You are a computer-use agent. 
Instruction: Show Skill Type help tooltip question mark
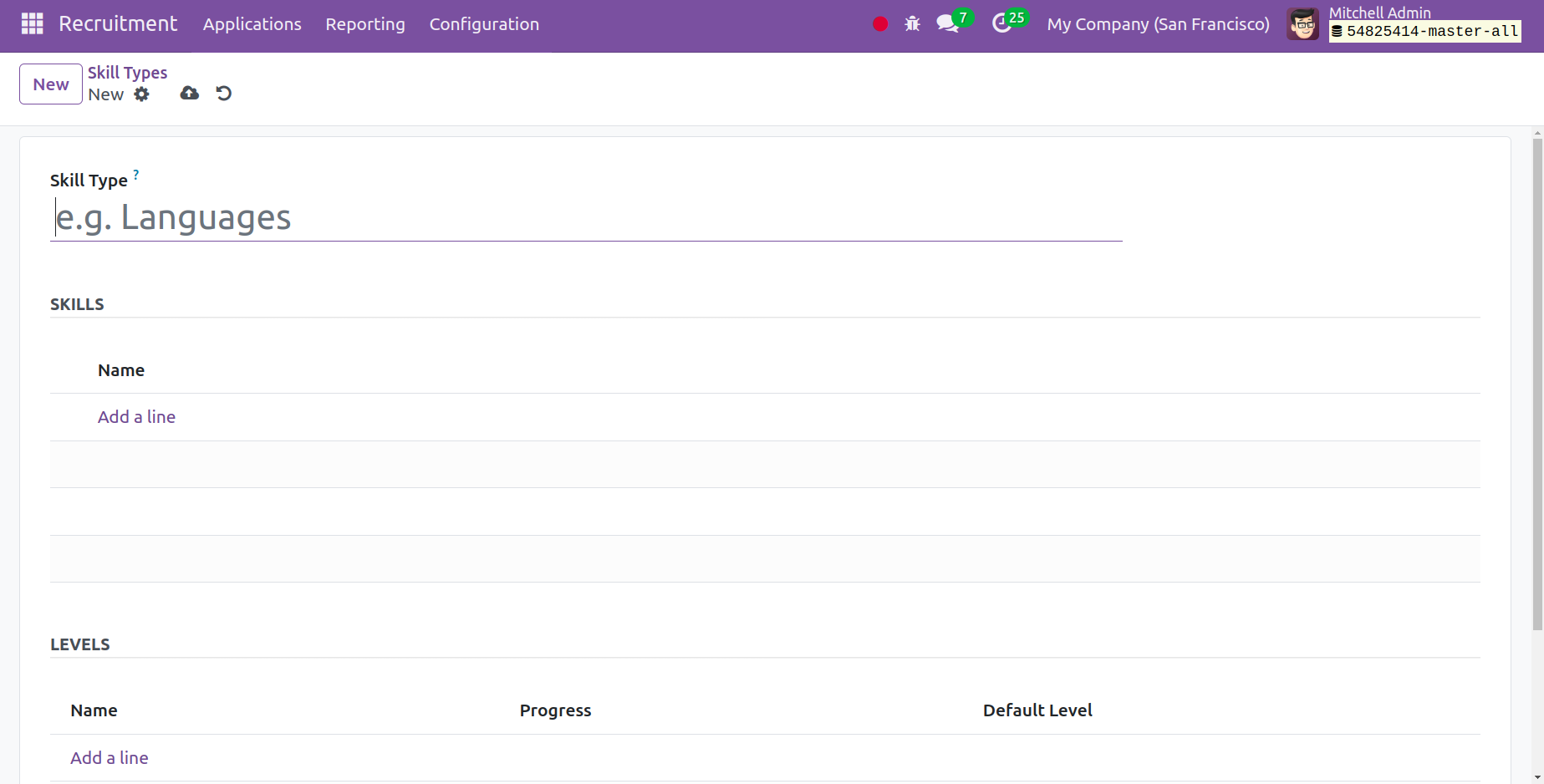[x=136, y=175]
